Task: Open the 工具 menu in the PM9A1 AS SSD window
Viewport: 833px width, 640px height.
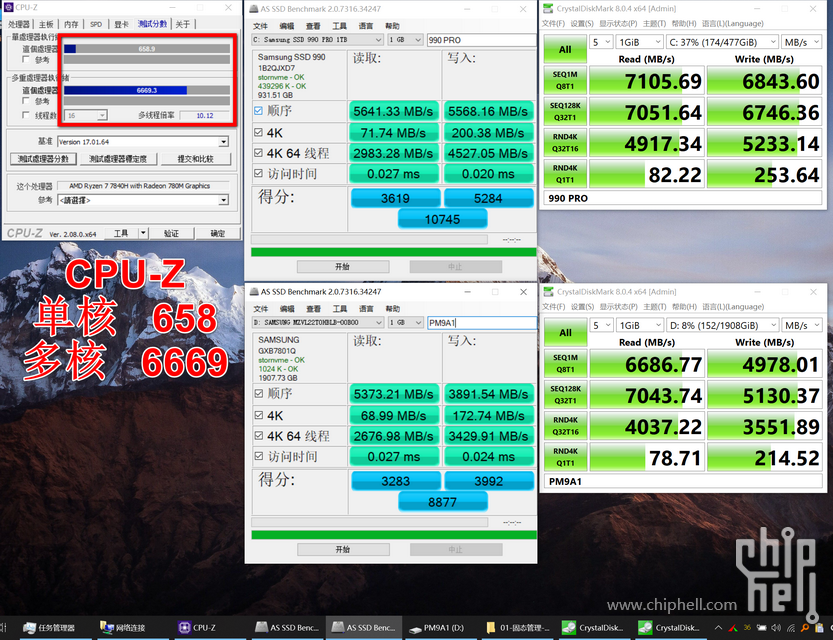Action: point(340,309)
